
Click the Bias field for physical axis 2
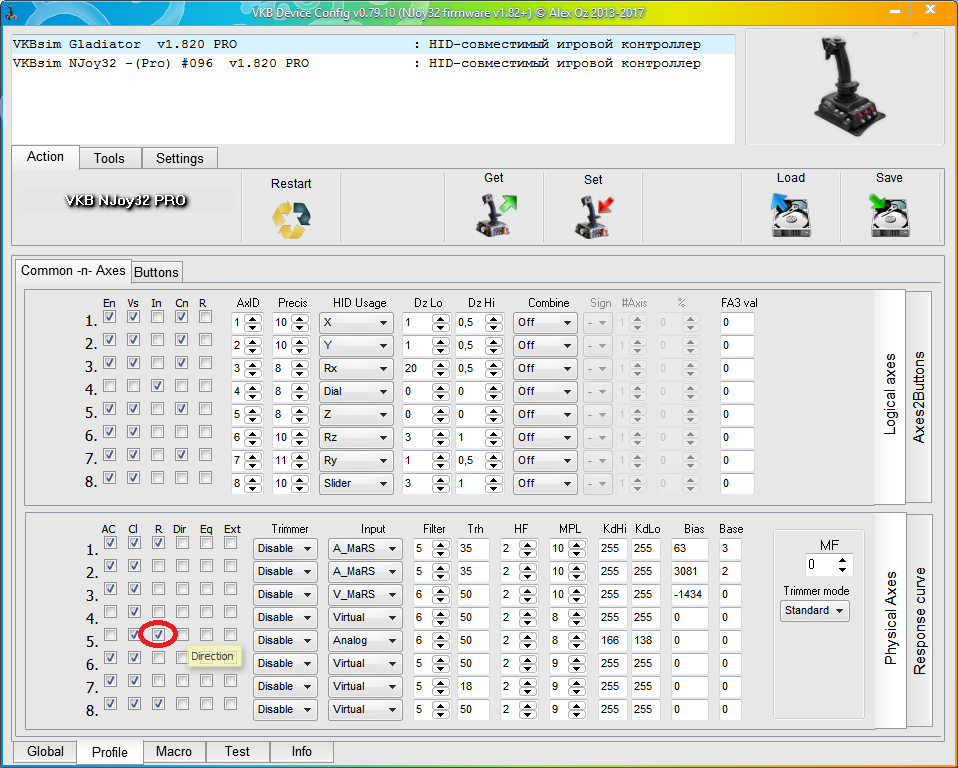(x=689, y=571)
